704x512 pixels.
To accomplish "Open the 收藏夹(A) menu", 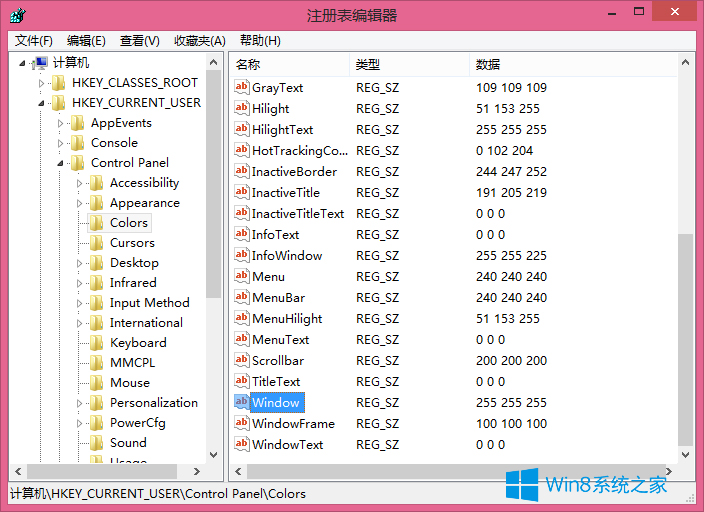I will tap(200, 41).
